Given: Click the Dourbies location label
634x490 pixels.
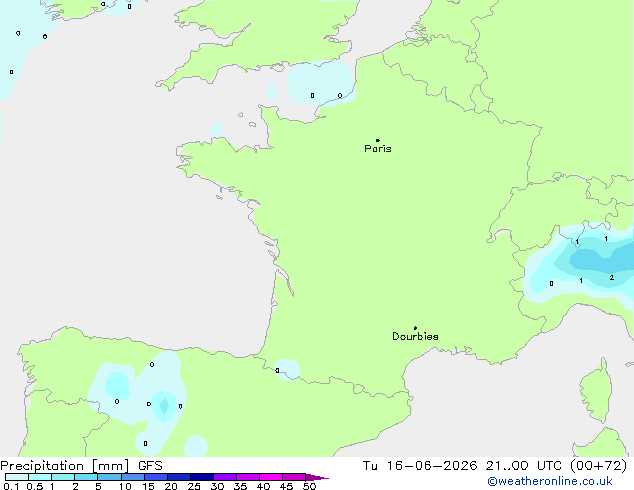Looking at the screenshot, I should coord(415,336).
